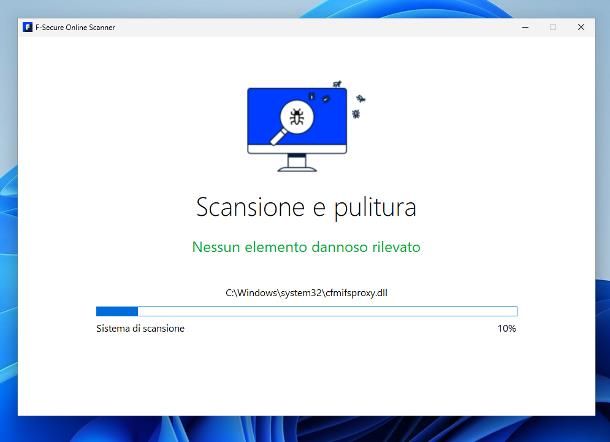The width and height of the screenshot is (610, 442).
Task: Close the F-Secure Online Scanner window
Action: pyautogui.click(x=581, y=27)
